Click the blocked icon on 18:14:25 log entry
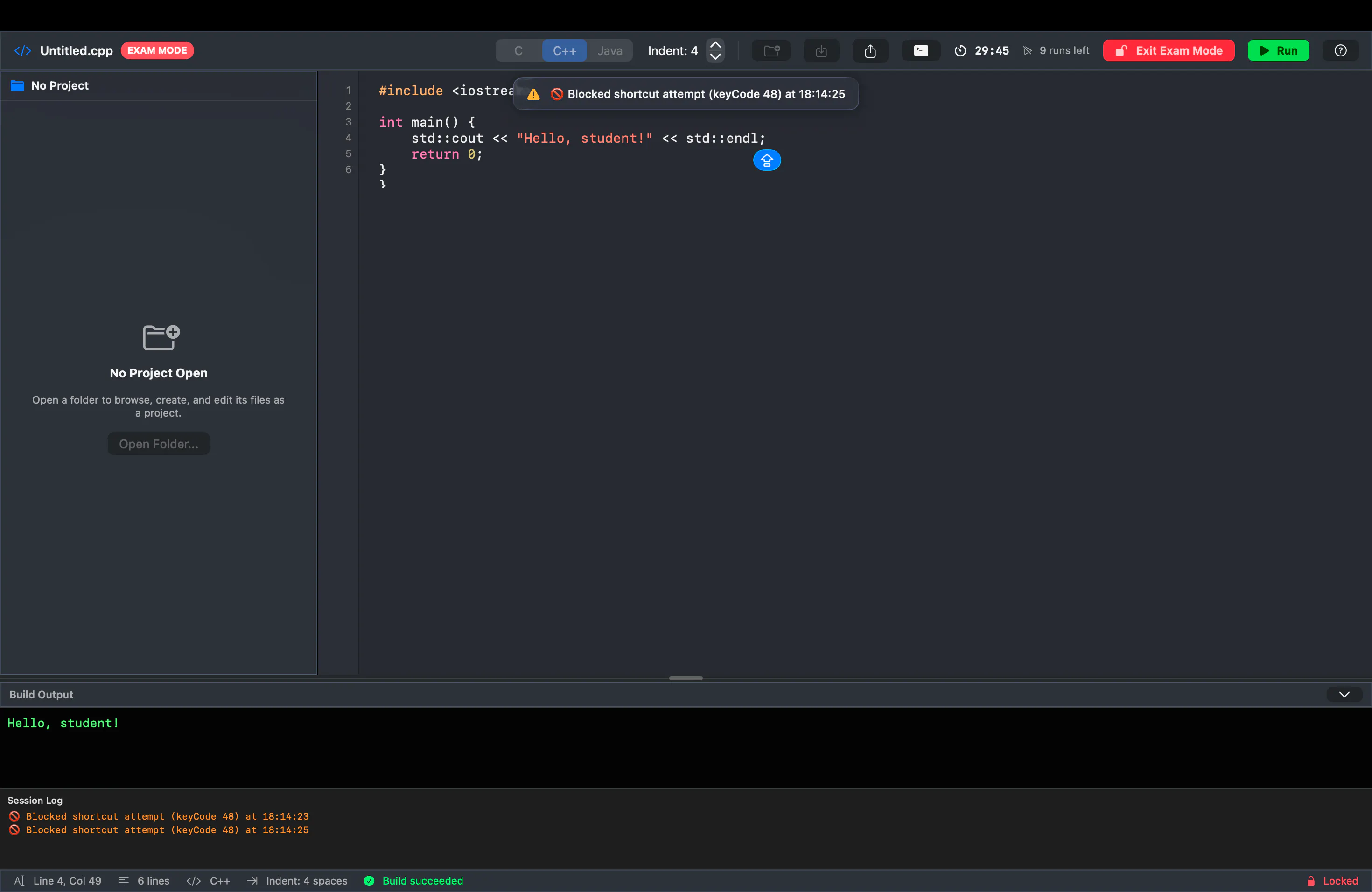Screen dimensions: 1372x892 pos(14,830)
